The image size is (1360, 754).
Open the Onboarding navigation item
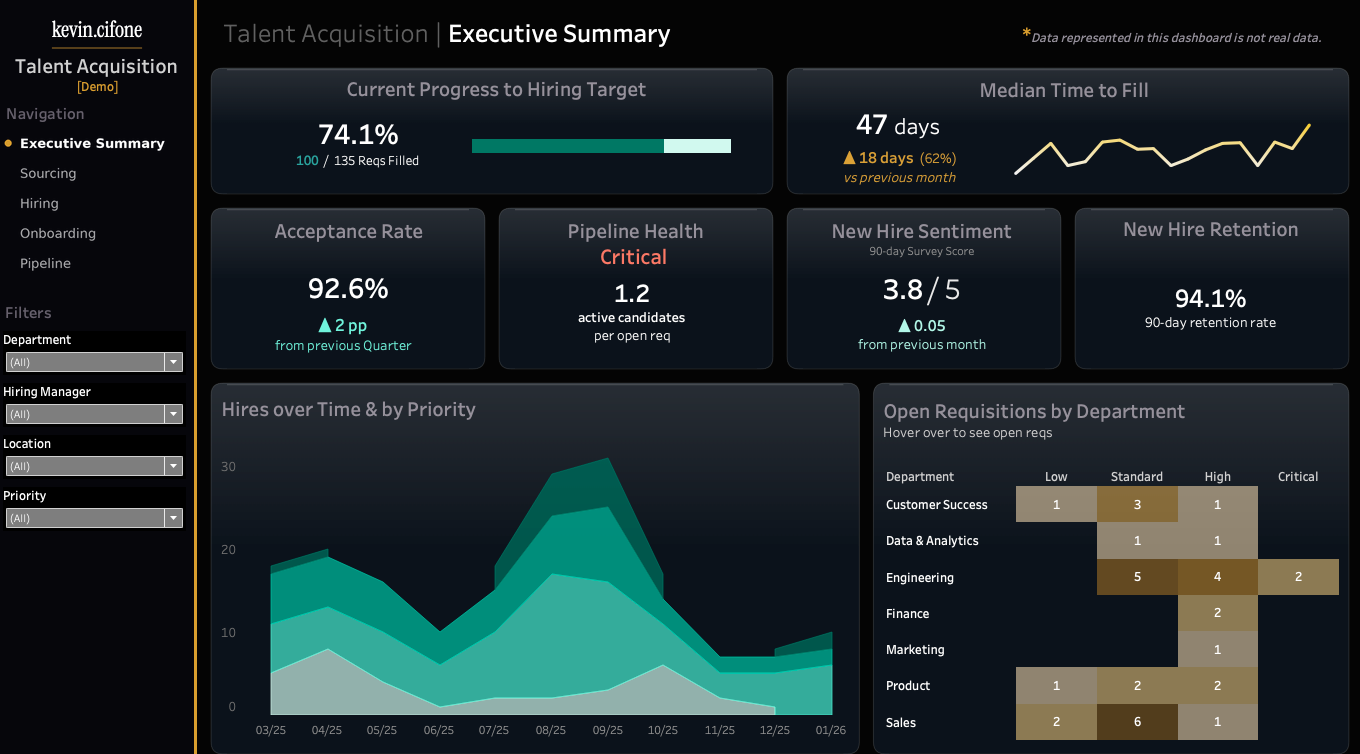click(58, 233)
